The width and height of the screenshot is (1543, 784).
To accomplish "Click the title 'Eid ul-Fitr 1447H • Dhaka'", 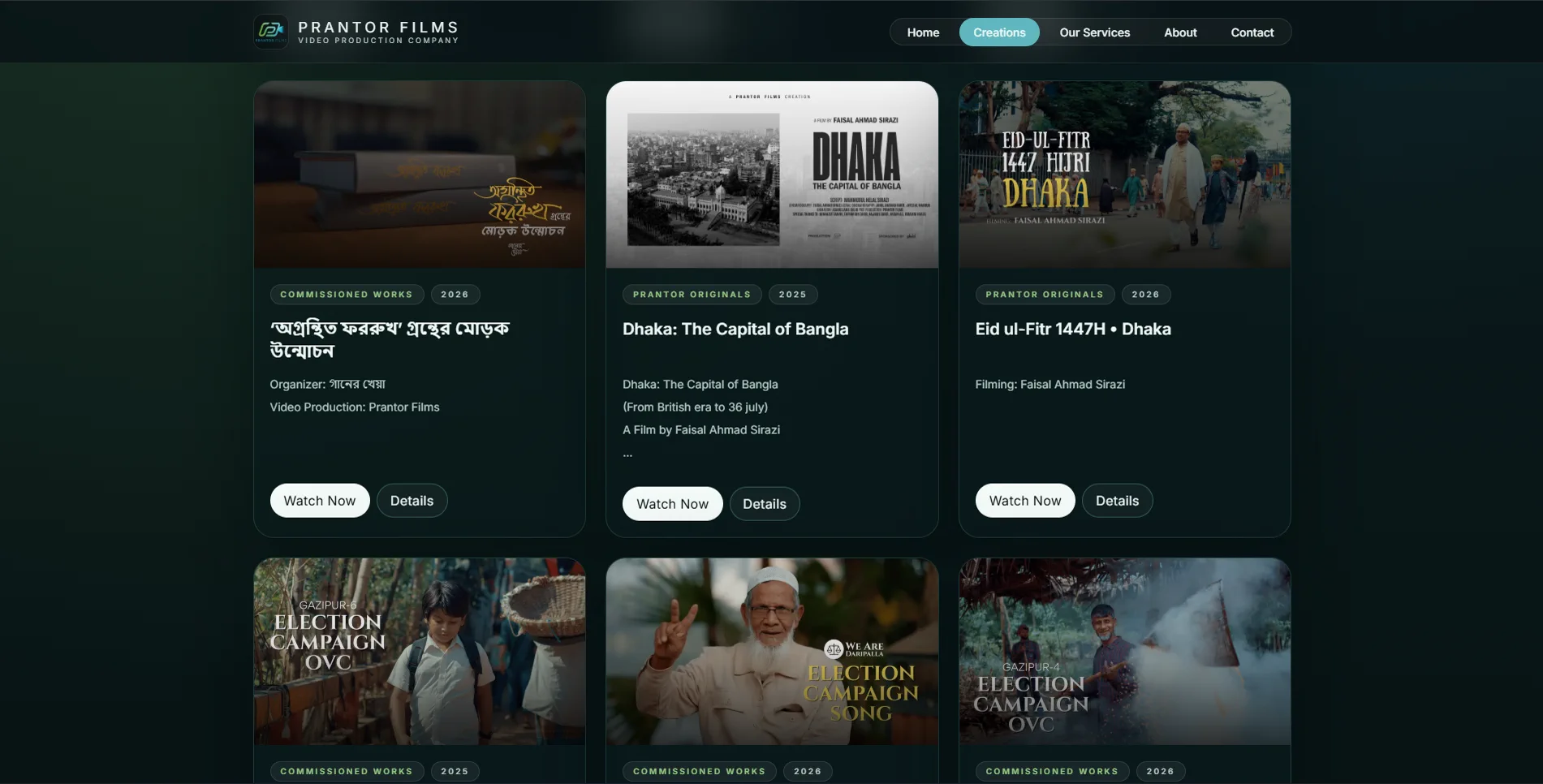I will [x=1073, y=330].
